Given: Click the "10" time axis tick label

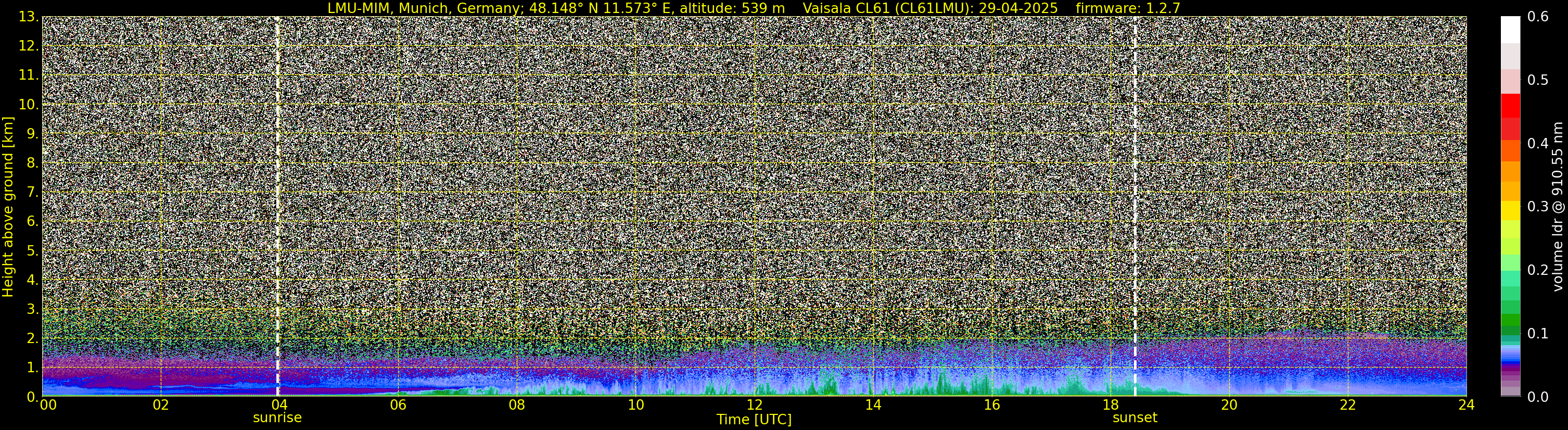Looking at the screenshot, I should (635, 405).
